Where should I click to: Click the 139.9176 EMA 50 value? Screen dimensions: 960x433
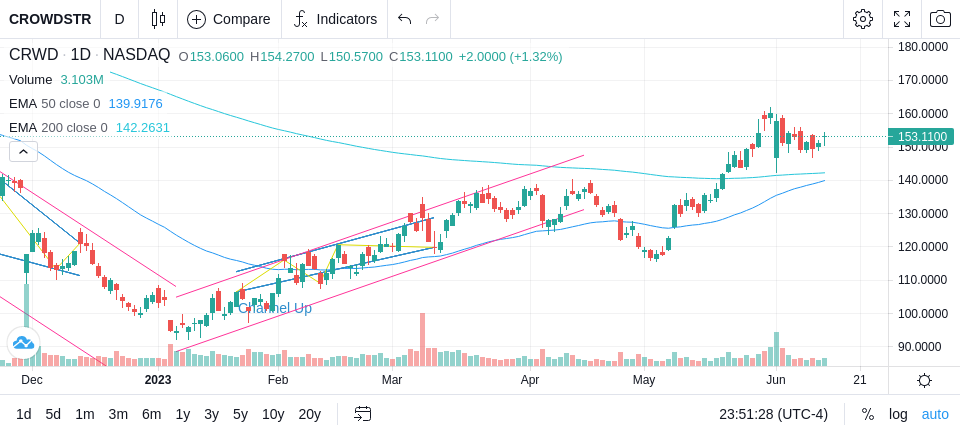point(135,104)
